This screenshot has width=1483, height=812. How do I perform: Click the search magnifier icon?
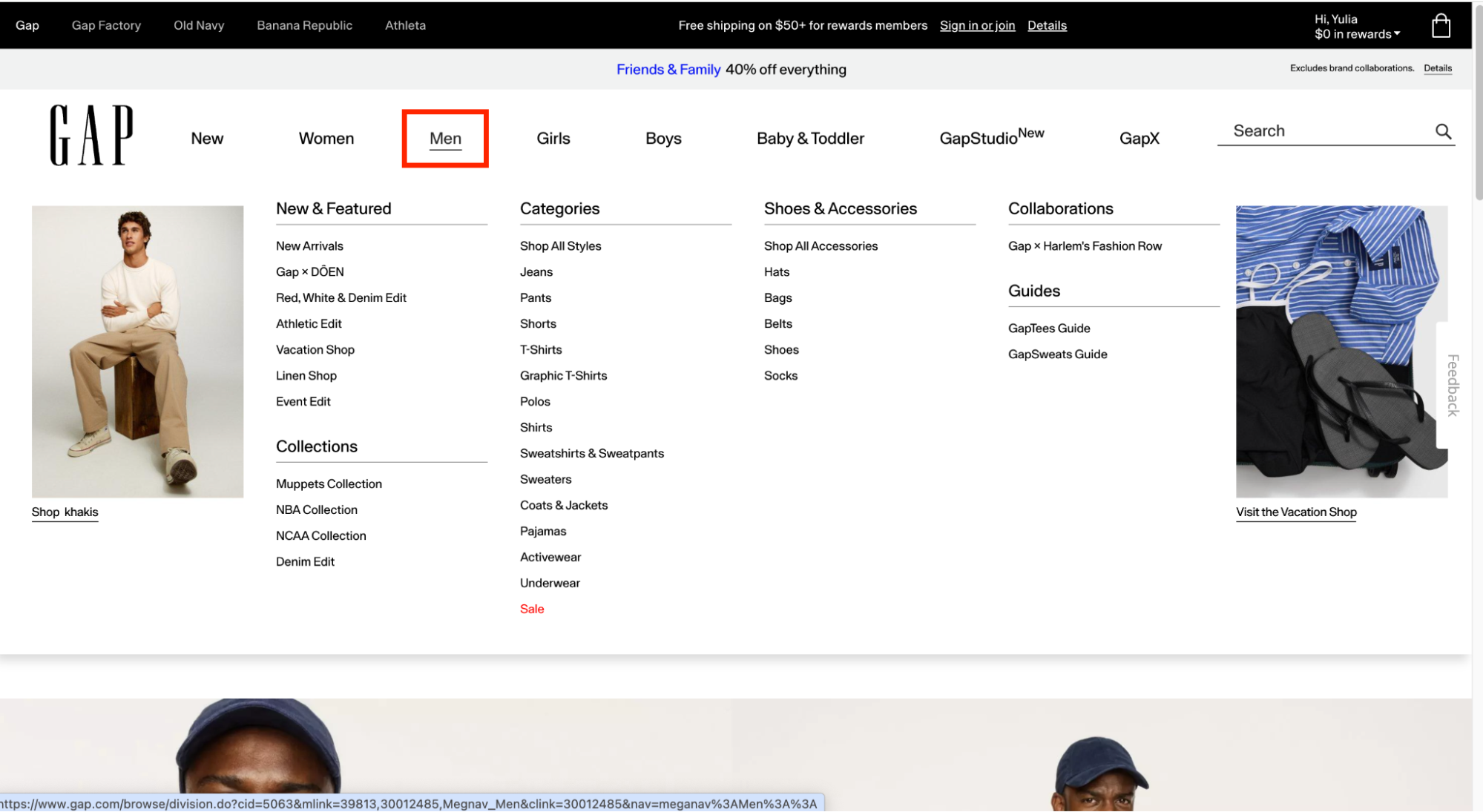(x=1442, y=131)
